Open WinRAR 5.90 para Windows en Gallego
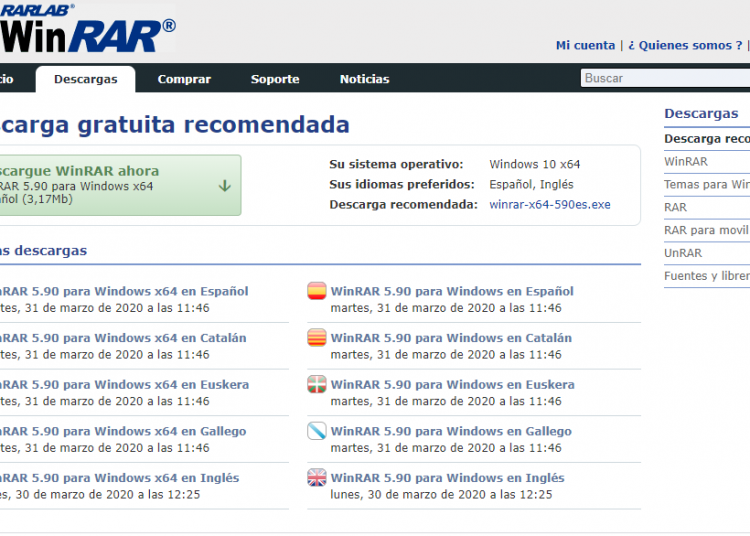Image resolution: width=750 pixels, height=536 pixels. (x=451, y=431)
